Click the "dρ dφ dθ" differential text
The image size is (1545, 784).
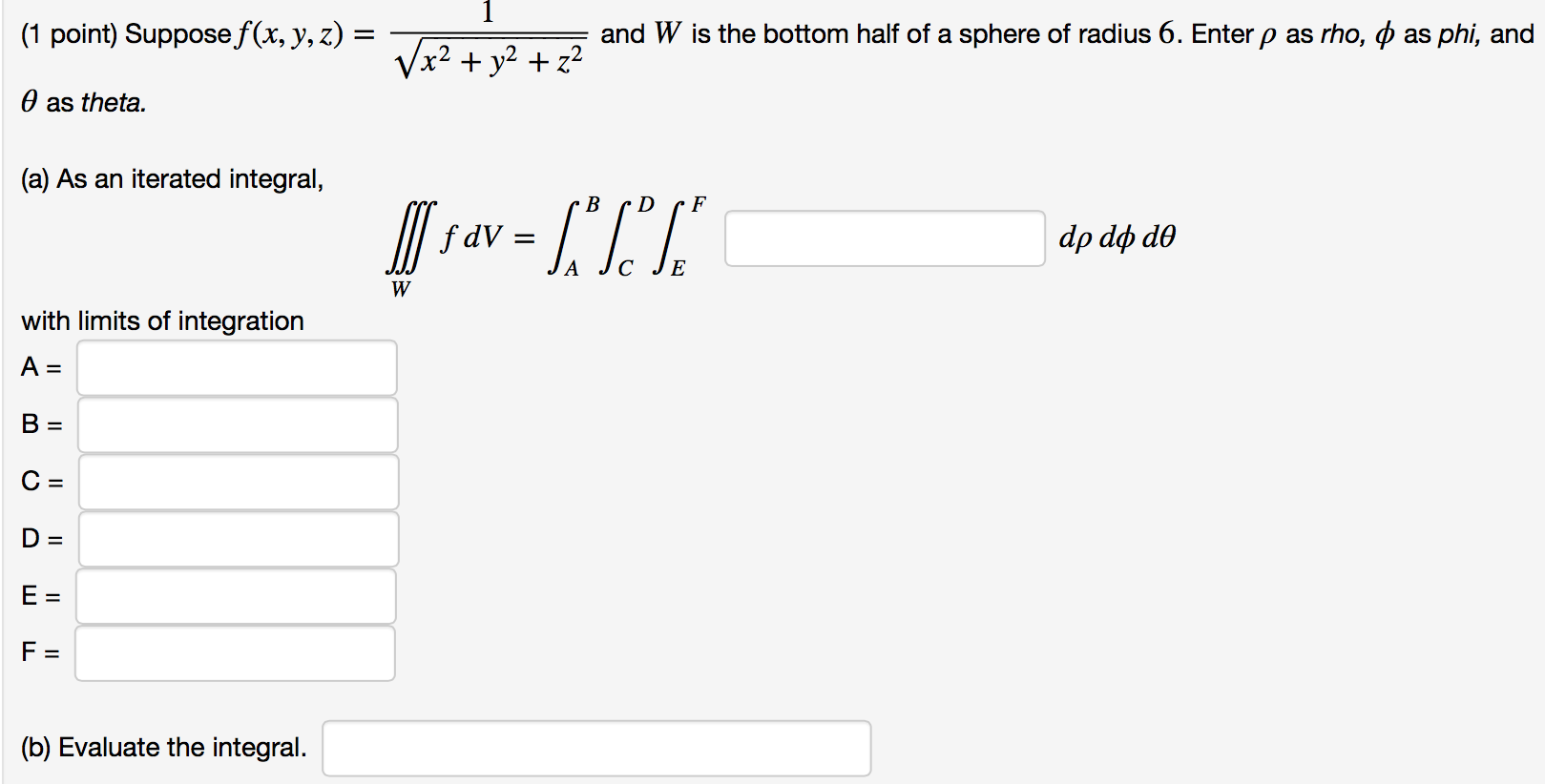[x=1117, y=237]
